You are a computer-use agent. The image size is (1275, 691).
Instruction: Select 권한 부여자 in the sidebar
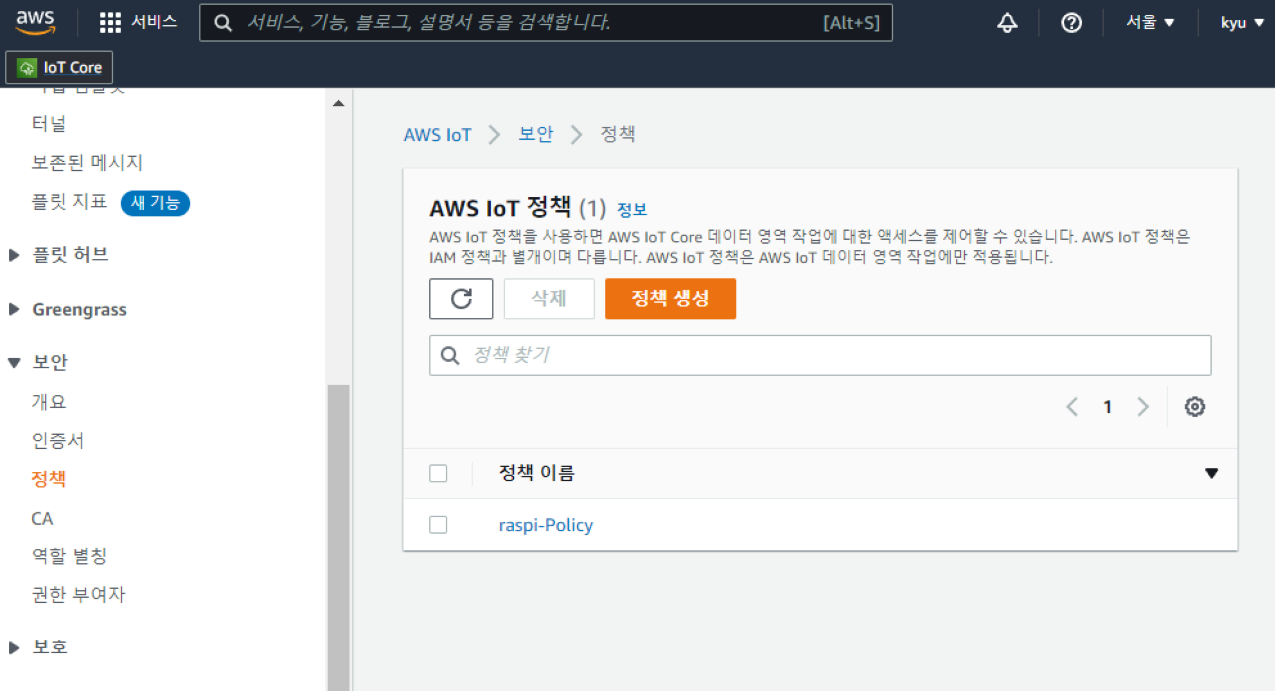tap(78, 595)
